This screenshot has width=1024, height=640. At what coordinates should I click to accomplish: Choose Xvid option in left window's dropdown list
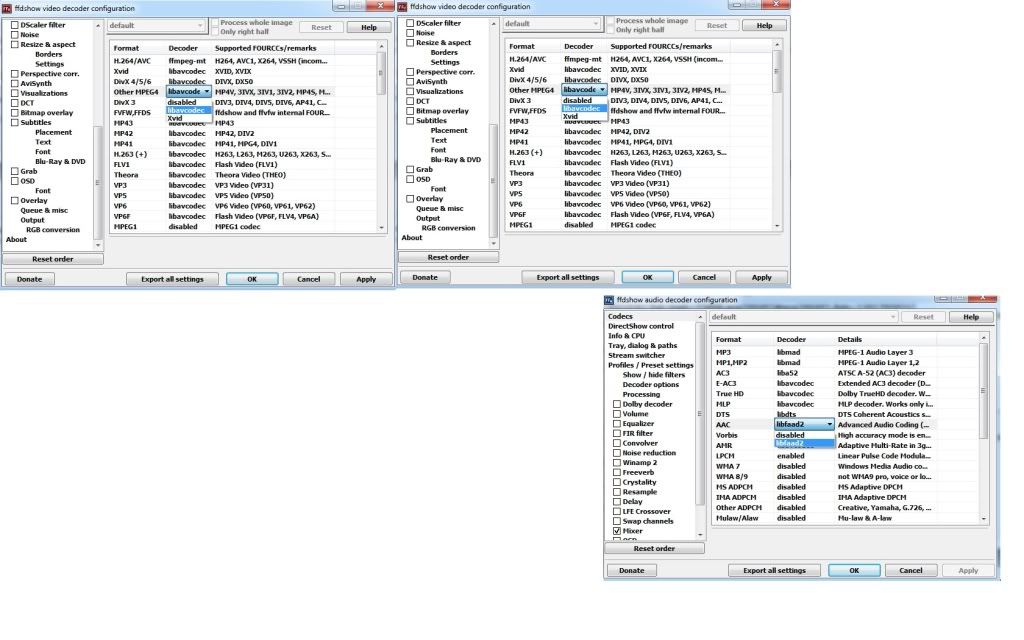point(188,119)
